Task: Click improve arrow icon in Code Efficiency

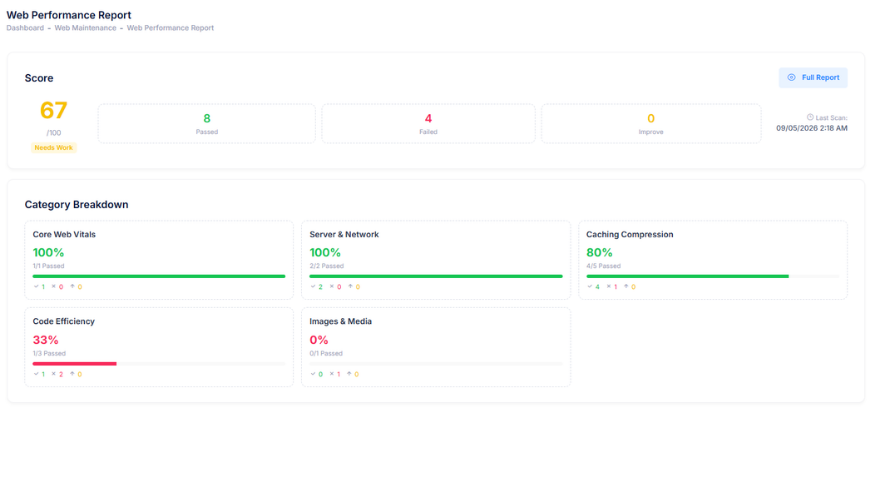Action: [x=72, y=374]
